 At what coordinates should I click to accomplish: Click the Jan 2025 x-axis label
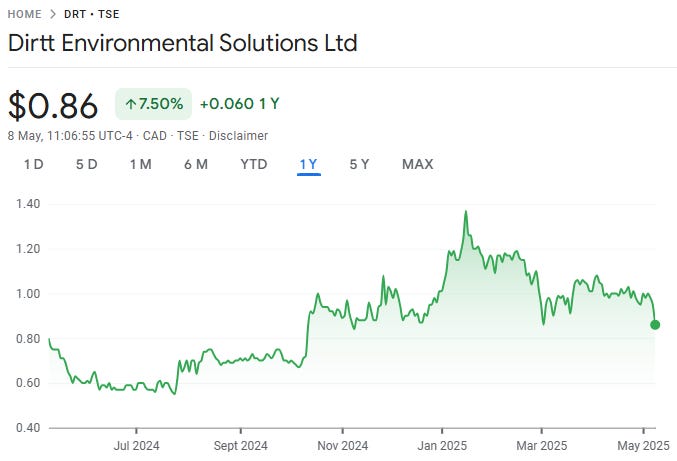(442, 446)
